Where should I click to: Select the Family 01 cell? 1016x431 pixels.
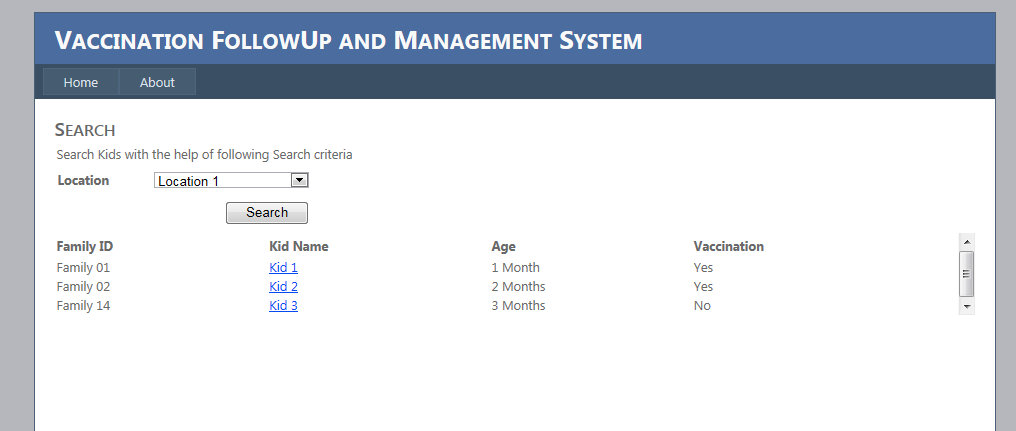(x=83, y=267)
